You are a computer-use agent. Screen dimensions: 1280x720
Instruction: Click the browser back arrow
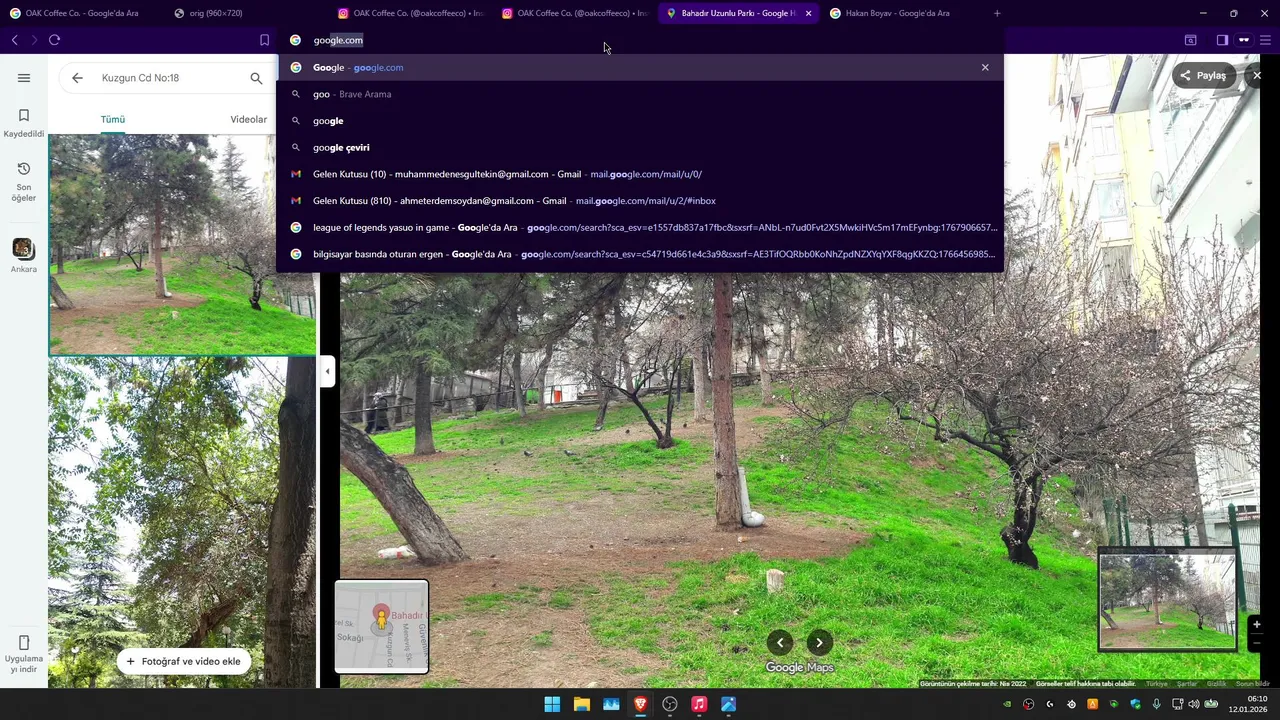click(x=15, y=40)
